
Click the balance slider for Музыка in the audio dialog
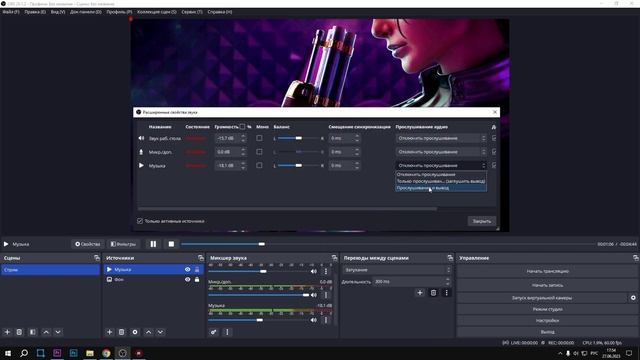tap(299, 165)
